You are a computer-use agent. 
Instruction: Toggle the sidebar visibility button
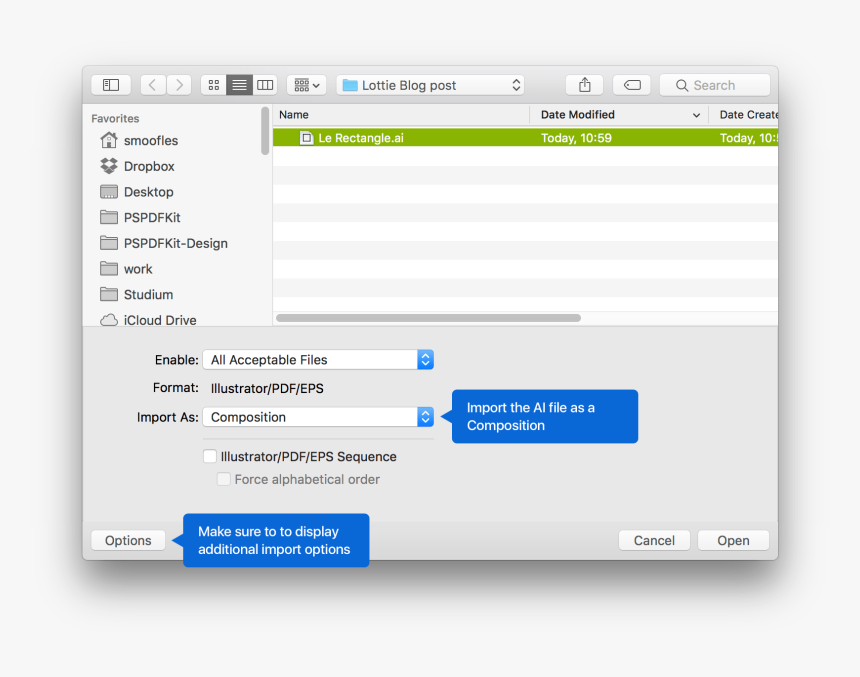[111, 85]
